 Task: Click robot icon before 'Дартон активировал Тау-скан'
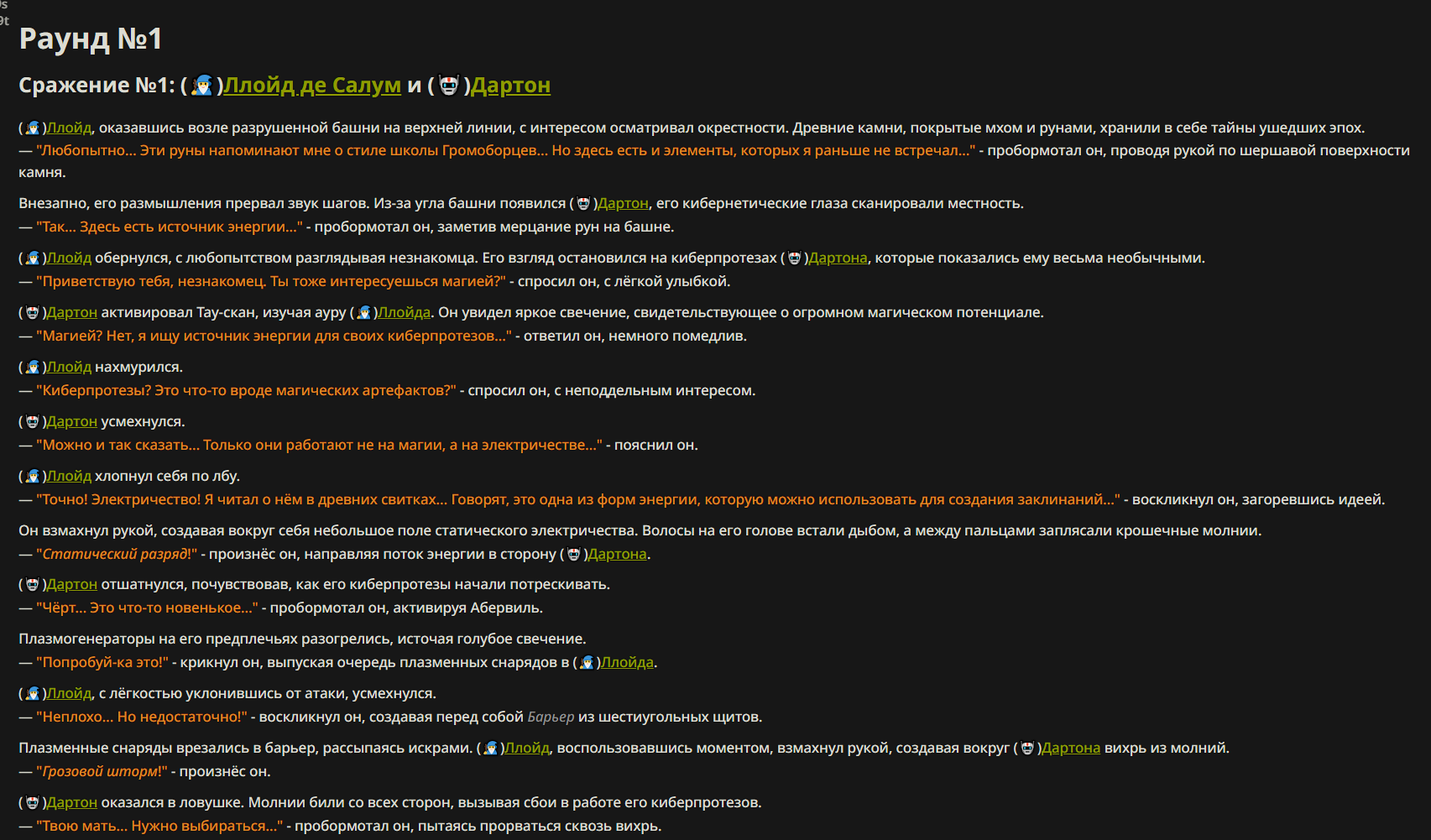(x=33, y=312)
